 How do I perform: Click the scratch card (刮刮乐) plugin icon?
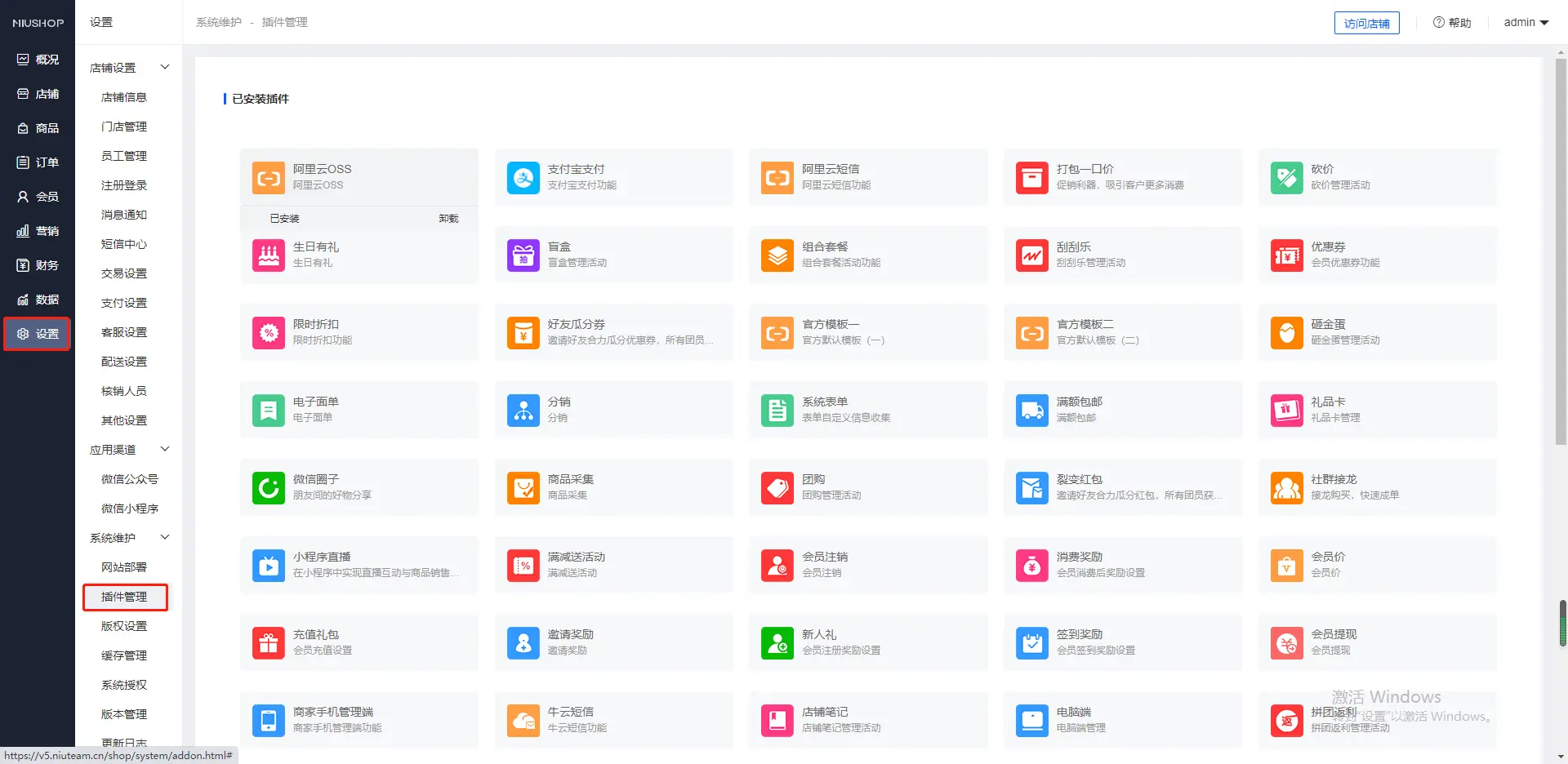(x=1031, y=255)
